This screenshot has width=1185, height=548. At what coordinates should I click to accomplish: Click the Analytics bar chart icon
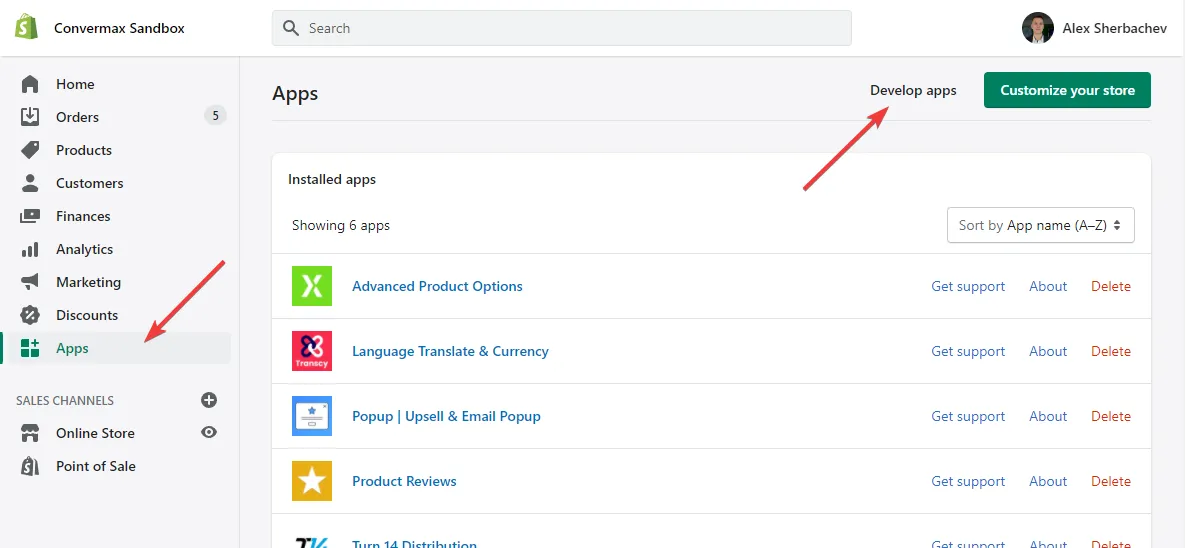pyautogui.click(x=30, y=249)
